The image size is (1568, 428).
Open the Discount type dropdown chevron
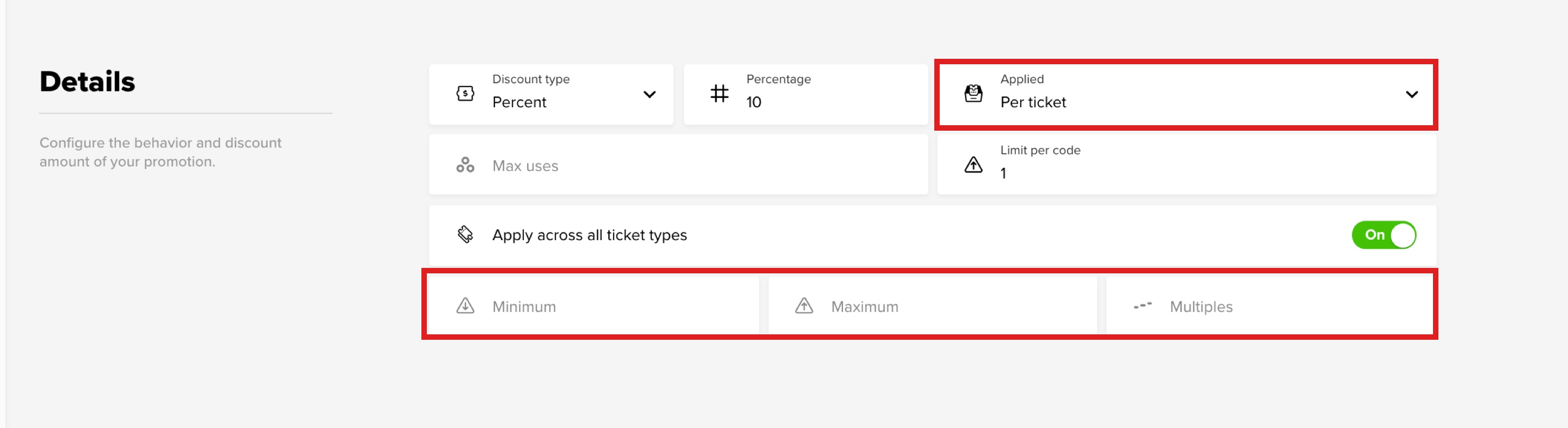(650, 94)
